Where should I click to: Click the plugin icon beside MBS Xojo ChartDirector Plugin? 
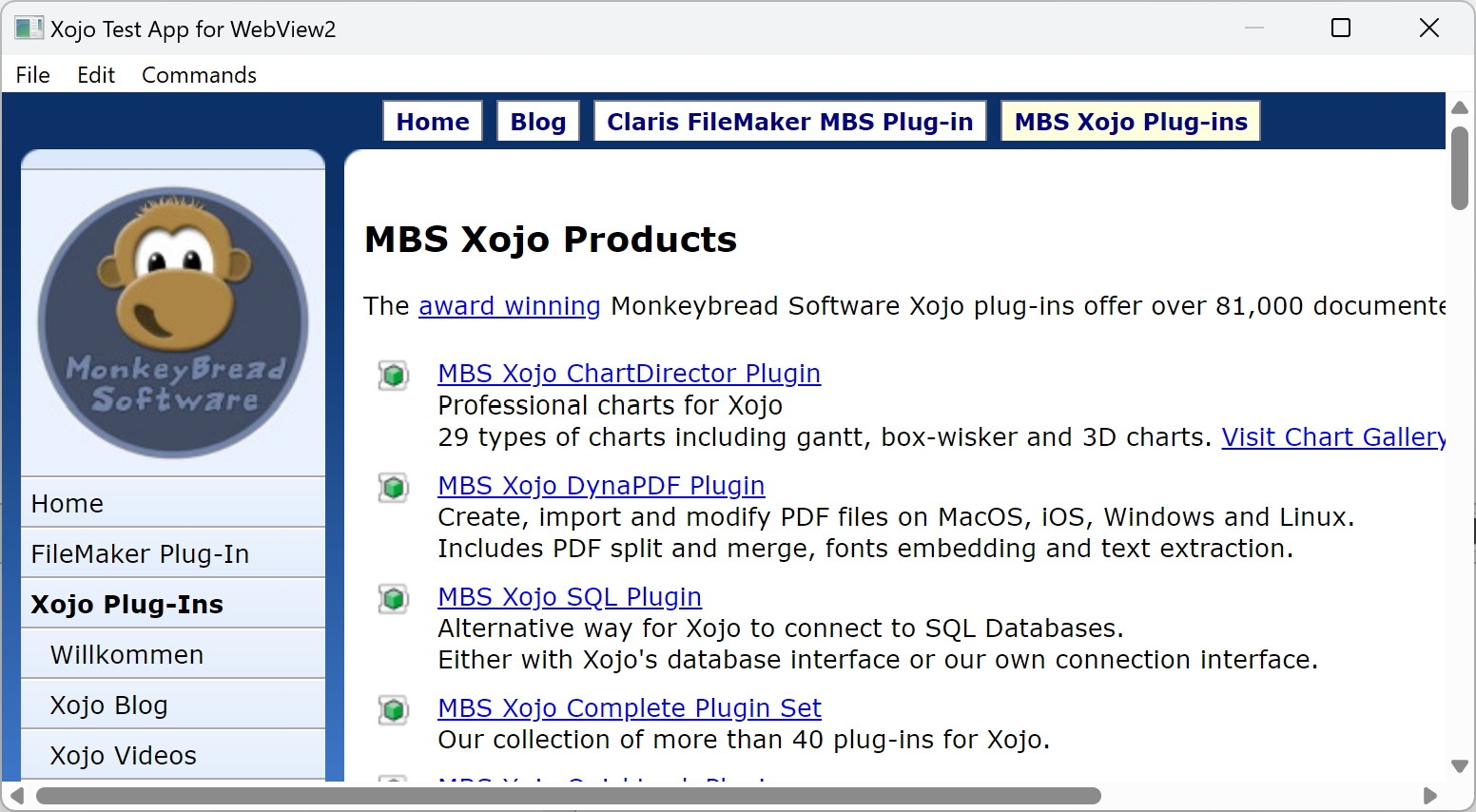coord(394,375)
